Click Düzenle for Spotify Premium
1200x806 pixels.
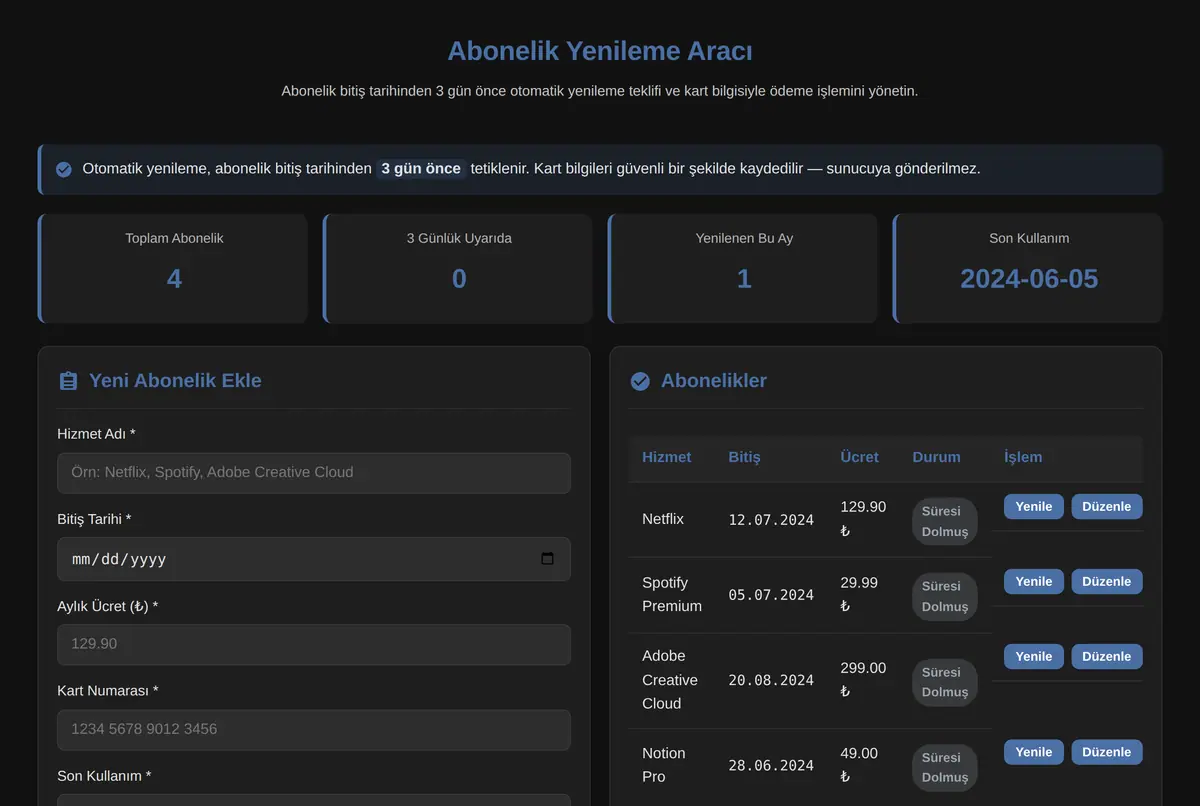point(1107,581)
